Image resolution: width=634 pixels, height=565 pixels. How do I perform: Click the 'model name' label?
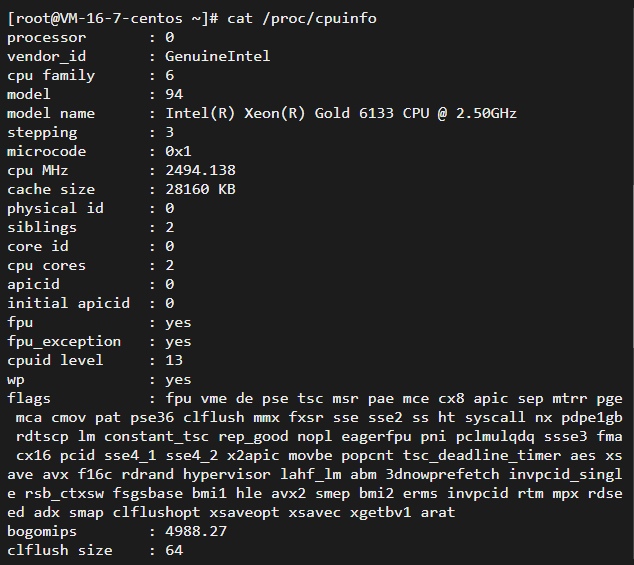point(51,113)
